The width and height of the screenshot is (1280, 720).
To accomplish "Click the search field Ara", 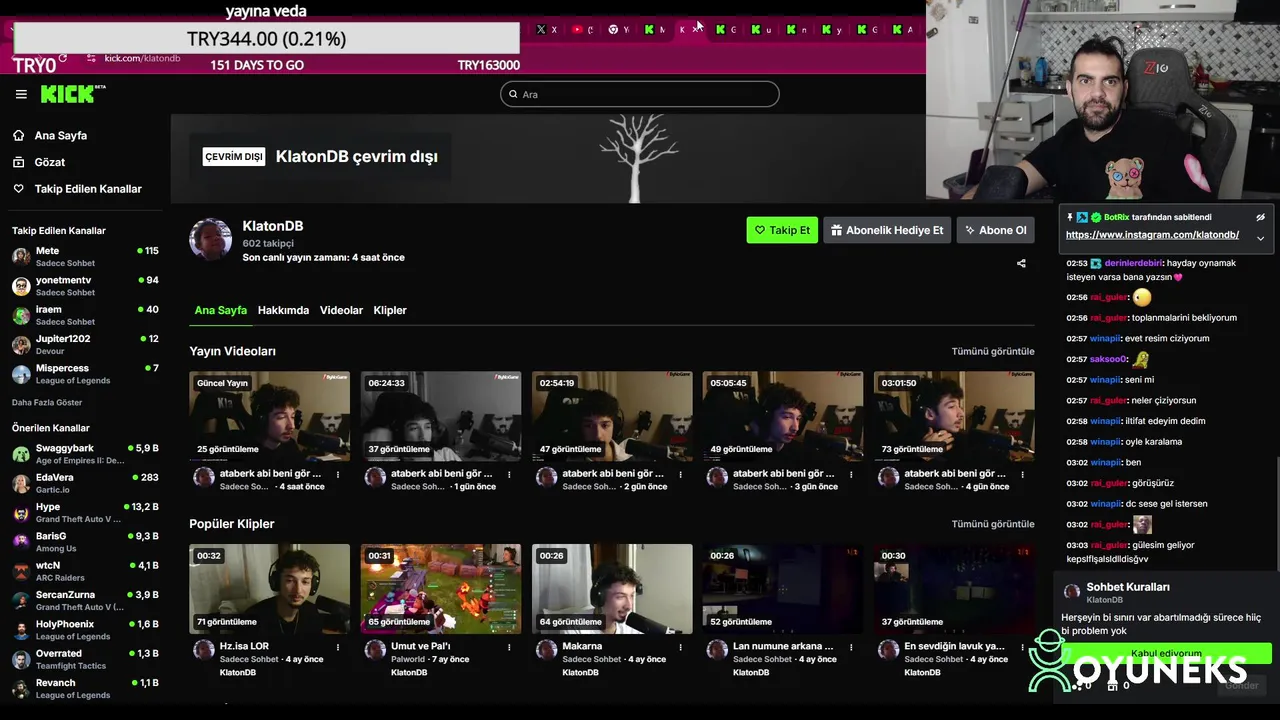I will pos(639,94).
